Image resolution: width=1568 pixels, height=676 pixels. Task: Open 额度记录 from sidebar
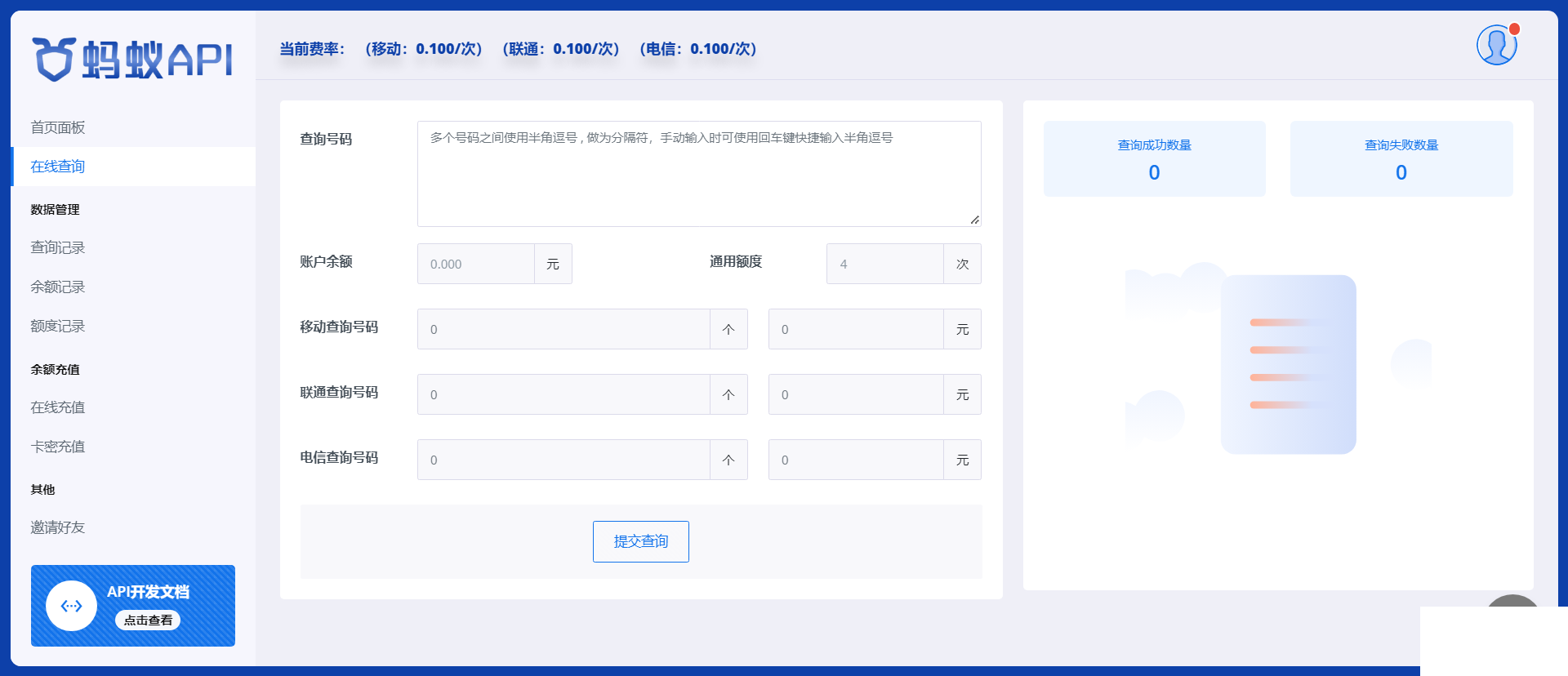pyautogui.click(x=58, y=326)
